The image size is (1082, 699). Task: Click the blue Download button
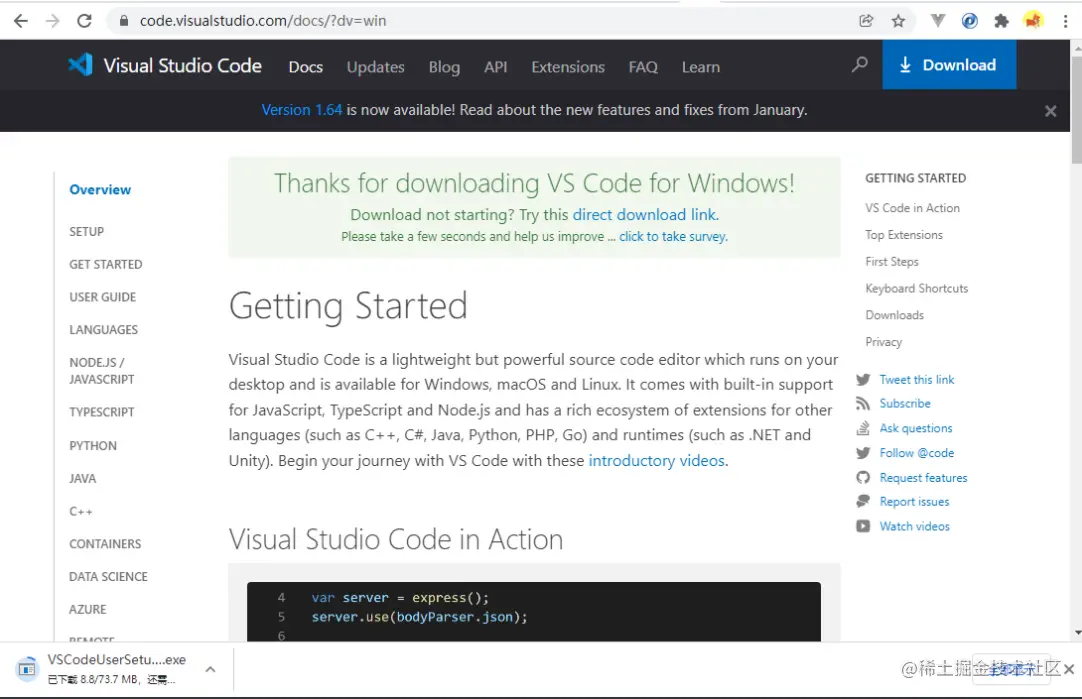pos(949,64)
